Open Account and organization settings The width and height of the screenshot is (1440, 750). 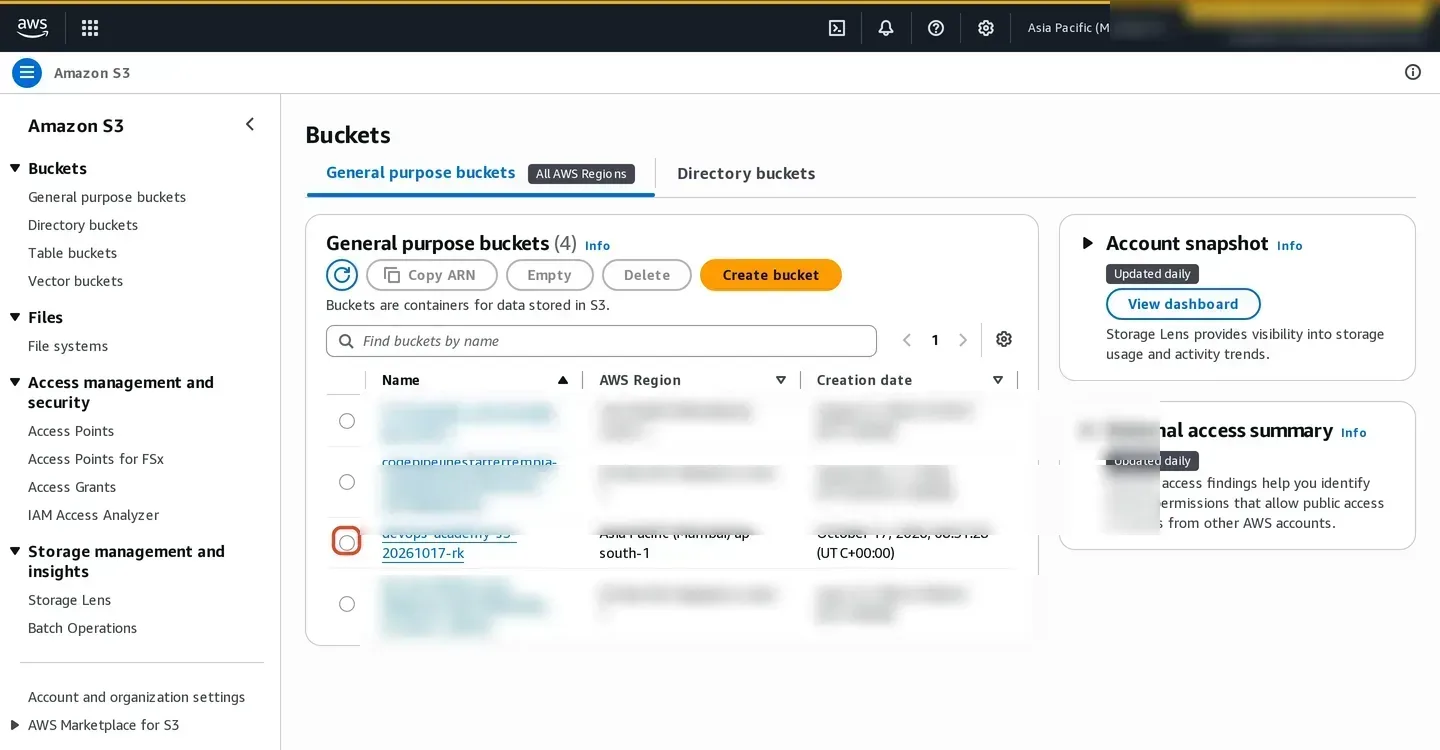[x=136, y=697]
